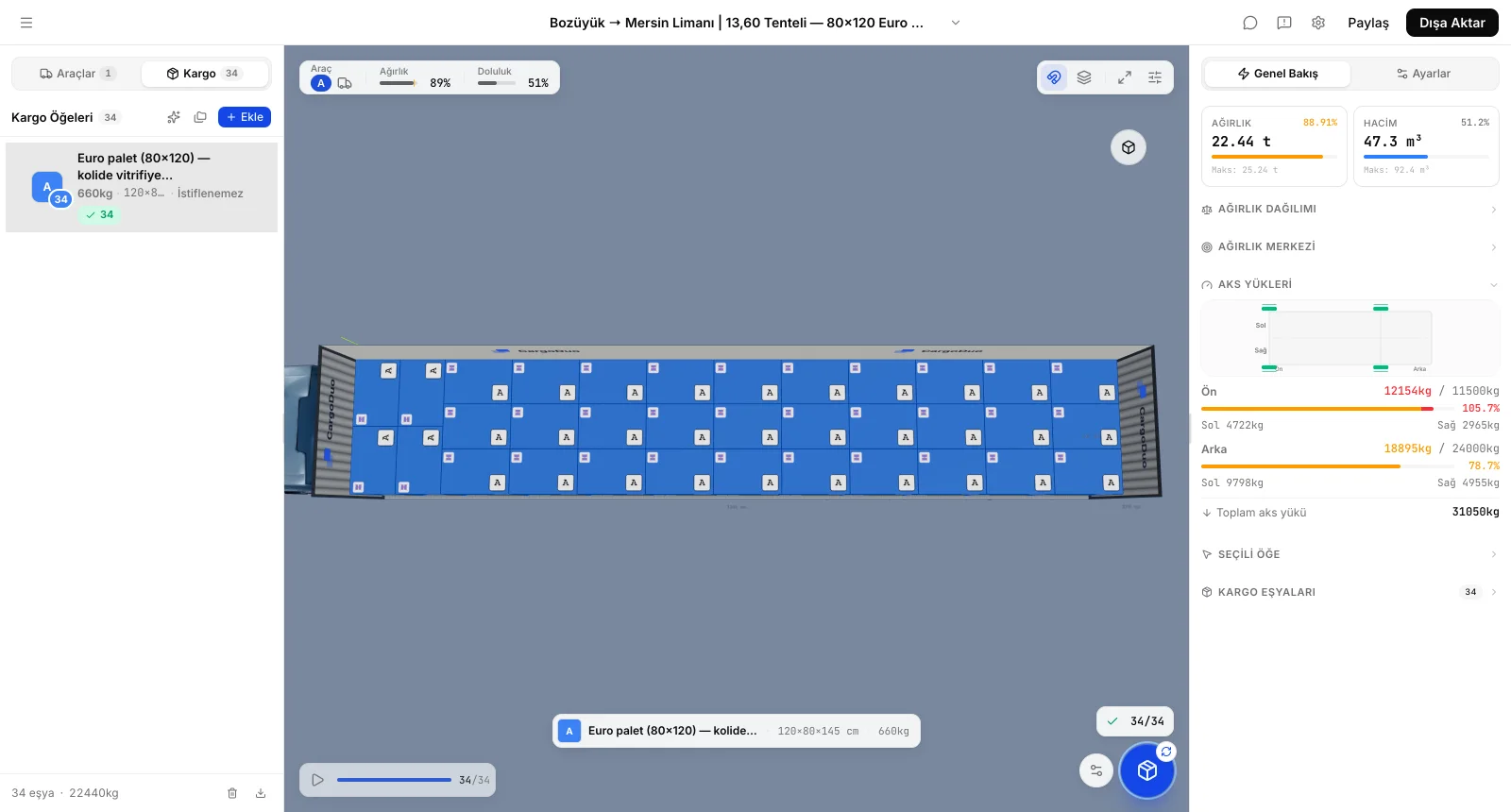Select vehicle A badge in the viewport
The width and height of the screenshot is (1511, 812).
pyautogui.click(x=321, y=83)
